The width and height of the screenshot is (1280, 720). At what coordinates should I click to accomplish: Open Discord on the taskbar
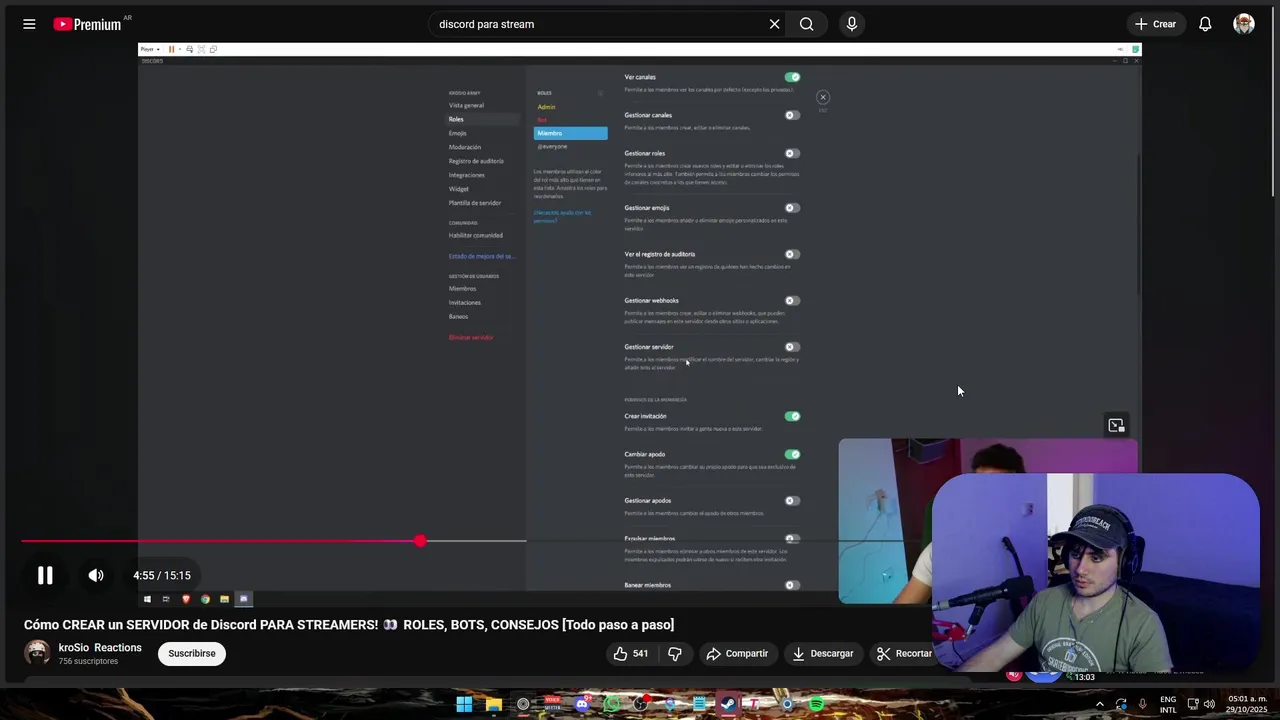582,704
